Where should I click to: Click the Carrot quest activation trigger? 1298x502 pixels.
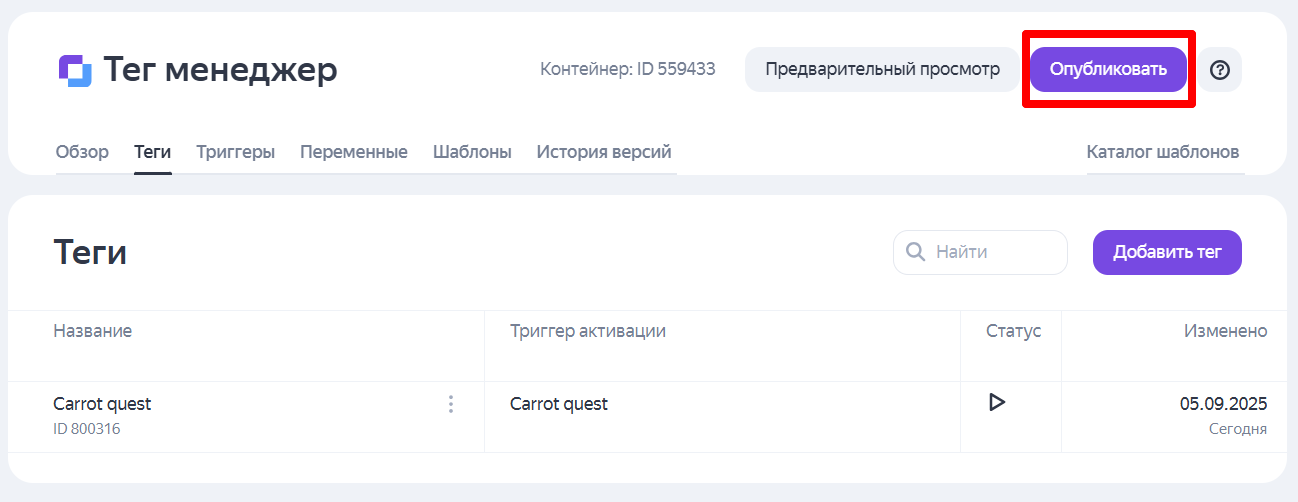coord(559,404)
